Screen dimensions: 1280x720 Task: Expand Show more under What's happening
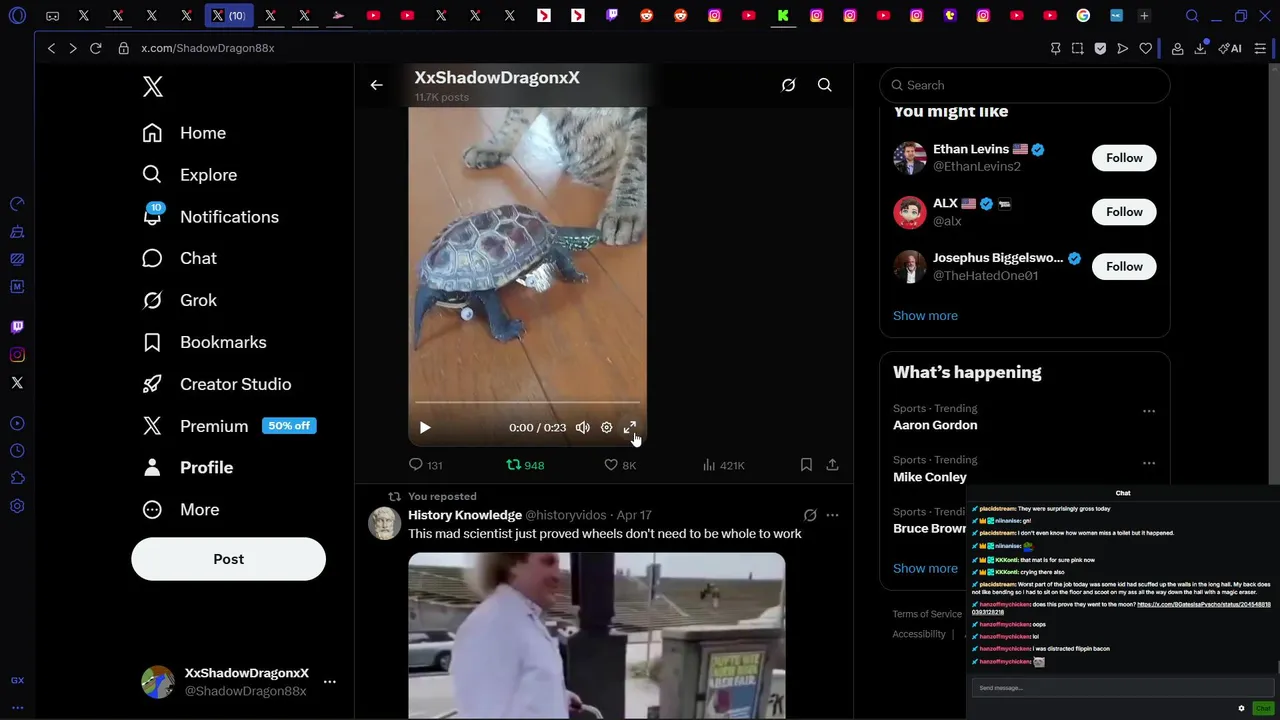pyautogui.click(x=925, y=568)
